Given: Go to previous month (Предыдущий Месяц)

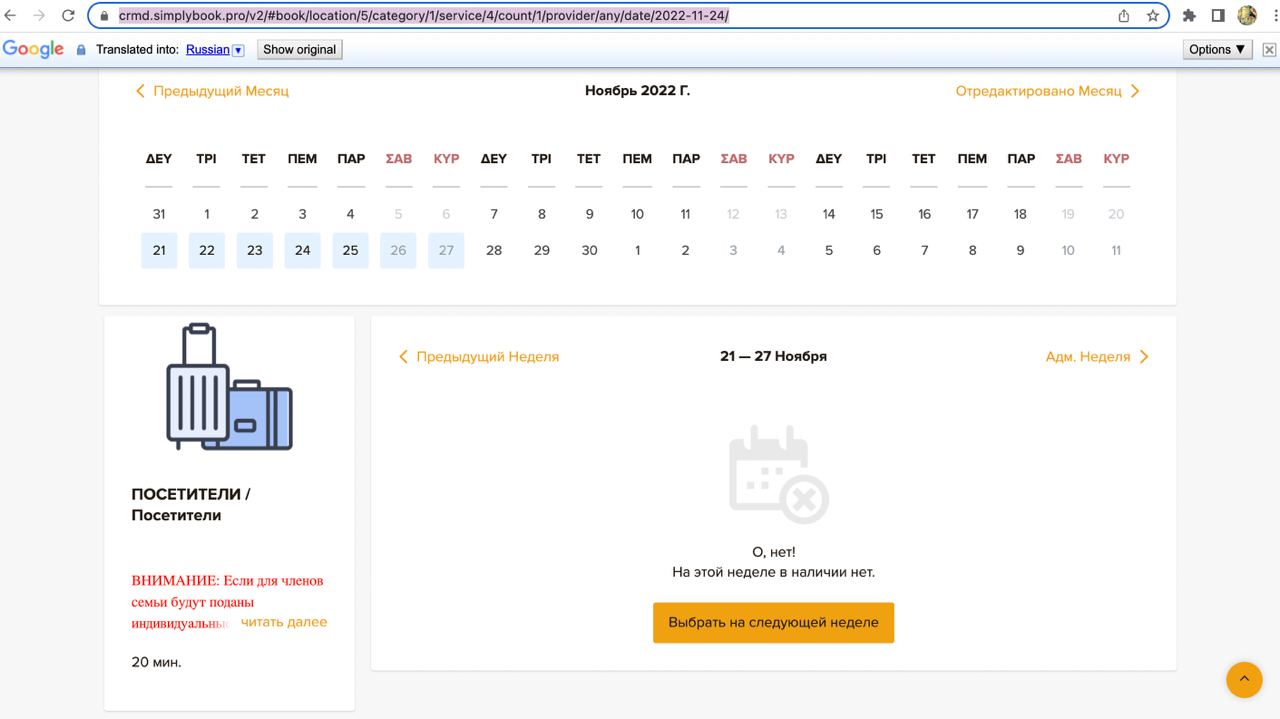Looking at the screenshot, I should coord(212,91).
